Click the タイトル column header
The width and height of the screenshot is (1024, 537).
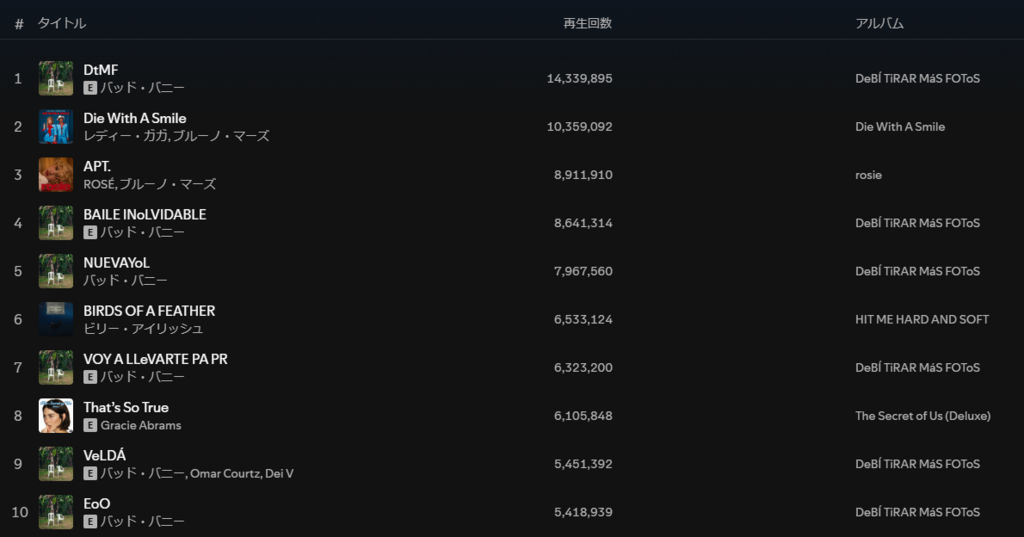(61, 24)
